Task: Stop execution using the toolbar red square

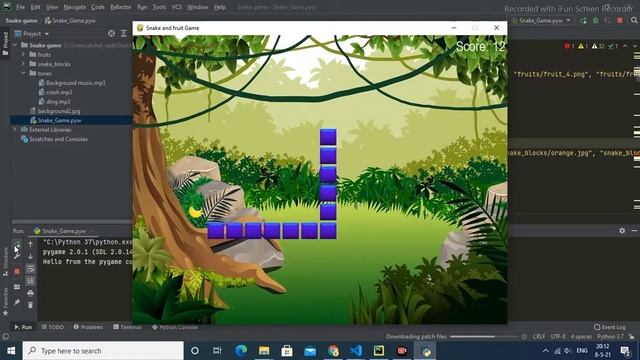Action: (620, 20)
